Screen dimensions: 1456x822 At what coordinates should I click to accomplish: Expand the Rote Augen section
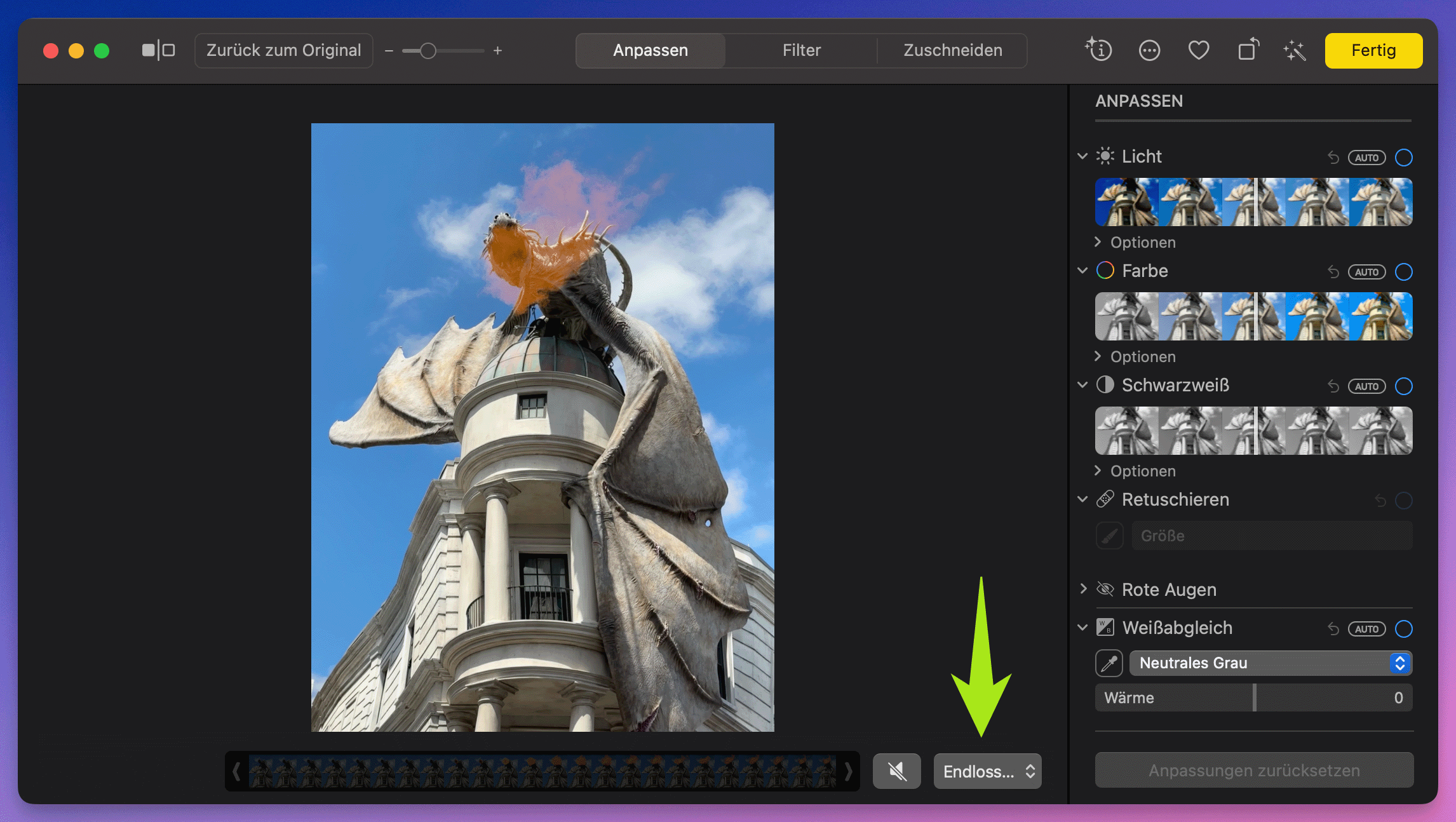tap(1083, 589)
